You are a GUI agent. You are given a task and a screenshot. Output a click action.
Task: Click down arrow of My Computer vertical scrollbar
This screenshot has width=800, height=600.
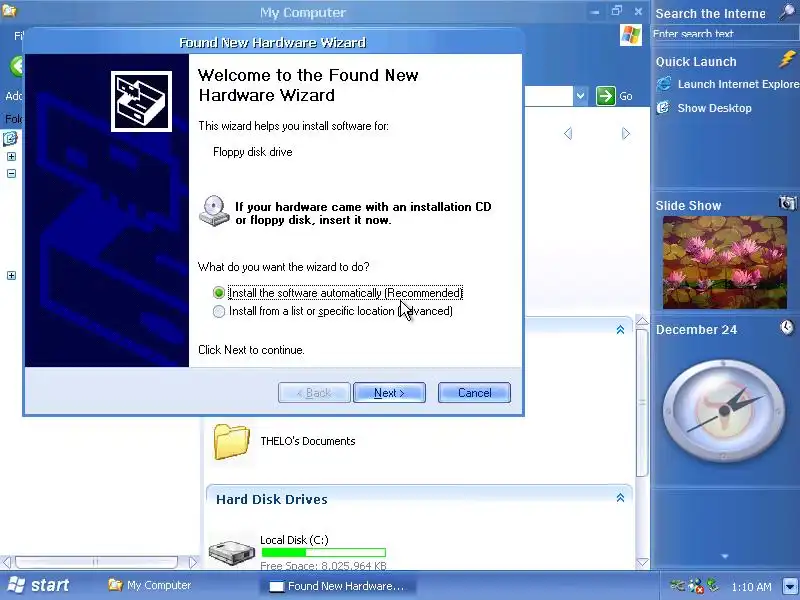pos(642,562)
